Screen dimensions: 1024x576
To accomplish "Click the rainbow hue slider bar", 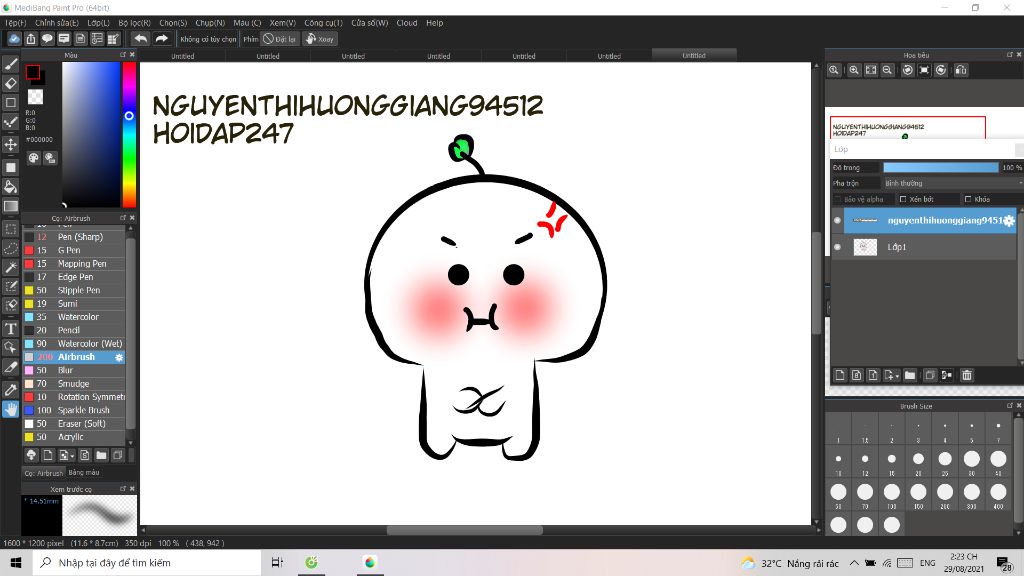I will 129,135.
